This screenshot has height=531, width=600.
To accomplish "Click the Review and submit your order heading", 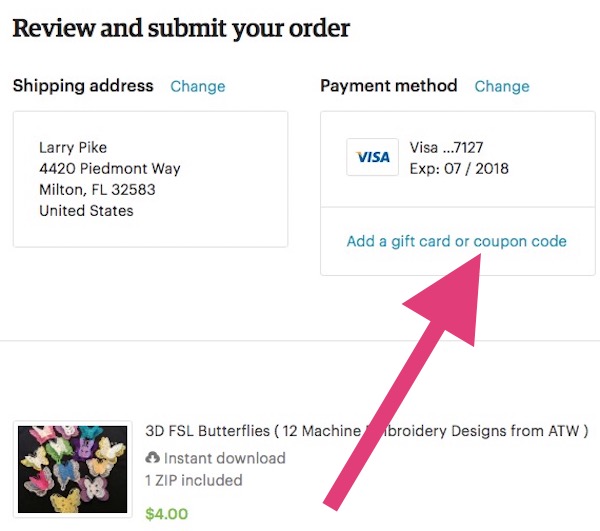I will [181, 28].
